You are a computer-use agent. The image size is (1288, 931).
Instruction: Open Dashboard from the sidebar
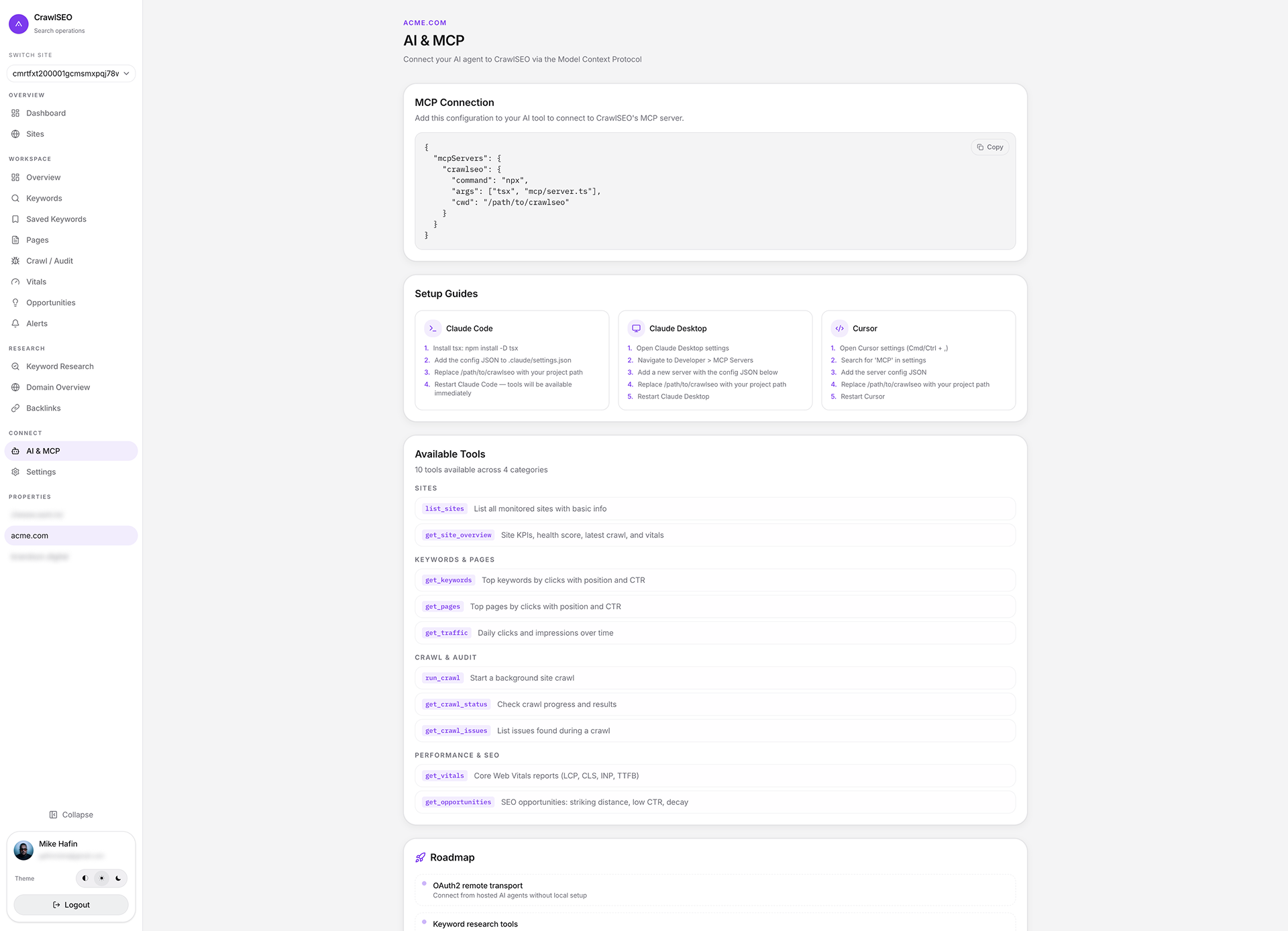click(71, 113)
